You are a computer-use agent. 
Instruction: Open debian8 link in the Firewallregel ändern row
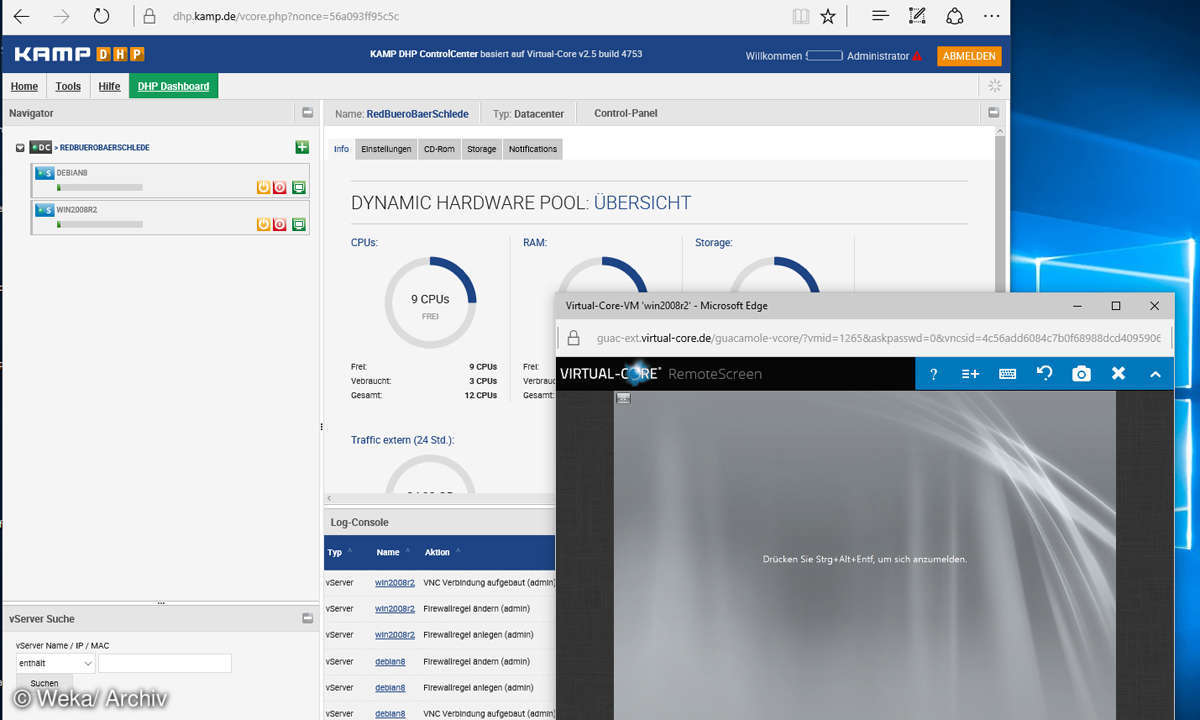click(x=390, y=661)
